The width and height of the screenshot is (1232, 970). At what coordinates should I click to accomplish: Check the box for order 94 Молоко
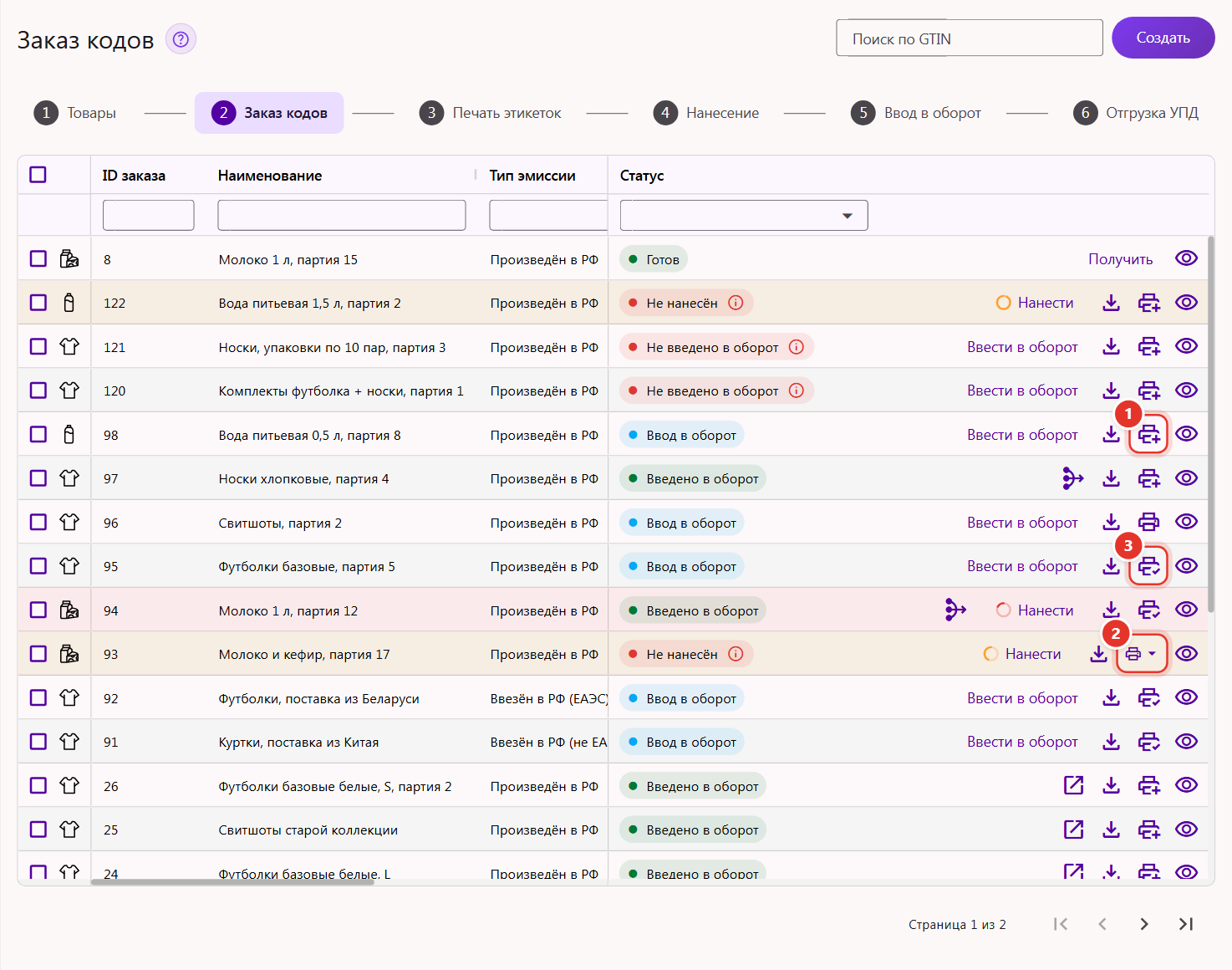38,610
